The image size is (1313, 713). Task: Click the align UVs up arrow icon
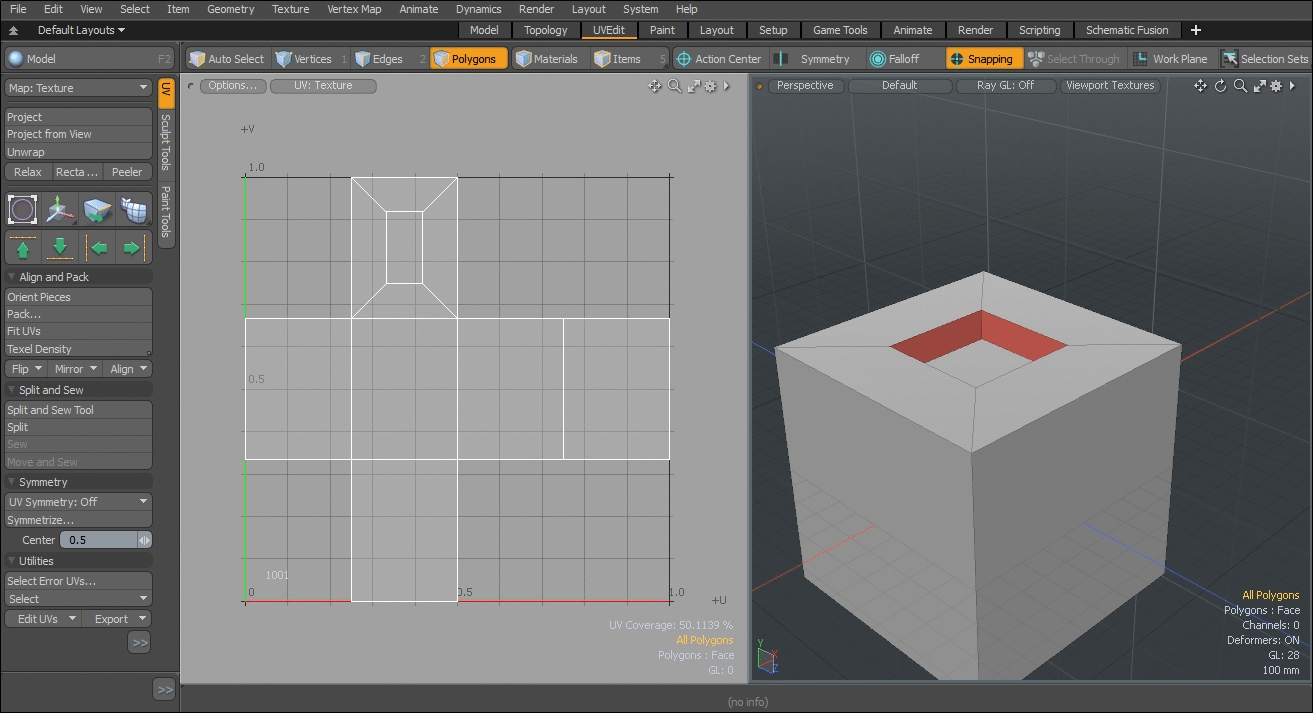point(23,247)
